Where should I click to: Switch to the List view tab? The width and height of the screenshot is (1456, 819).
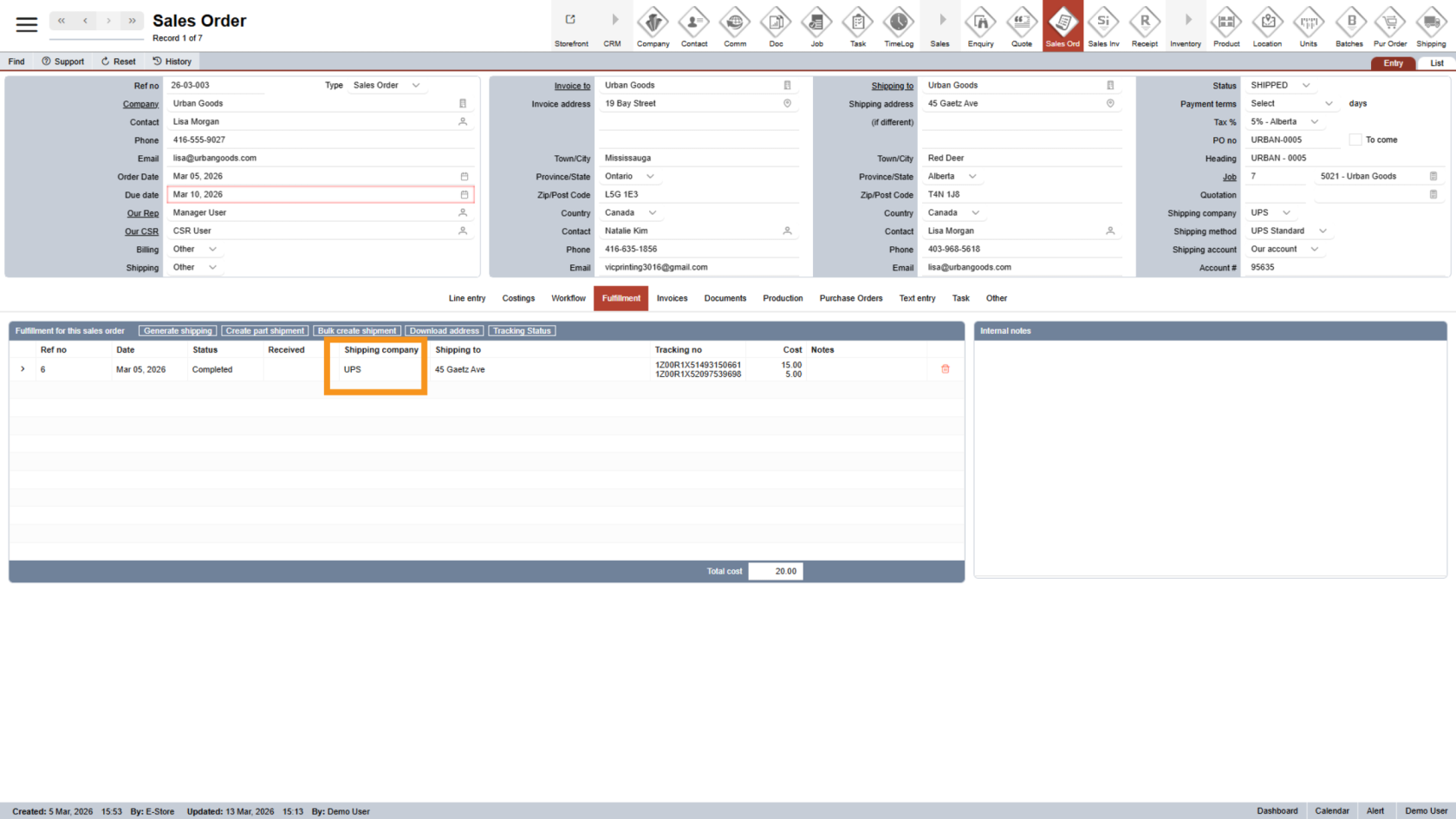[x=1436, y=63]
